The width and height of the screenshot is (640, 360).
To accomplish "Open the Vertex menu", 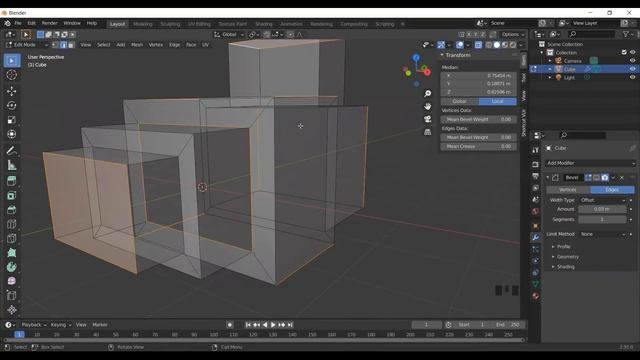I will click(156, 45).
